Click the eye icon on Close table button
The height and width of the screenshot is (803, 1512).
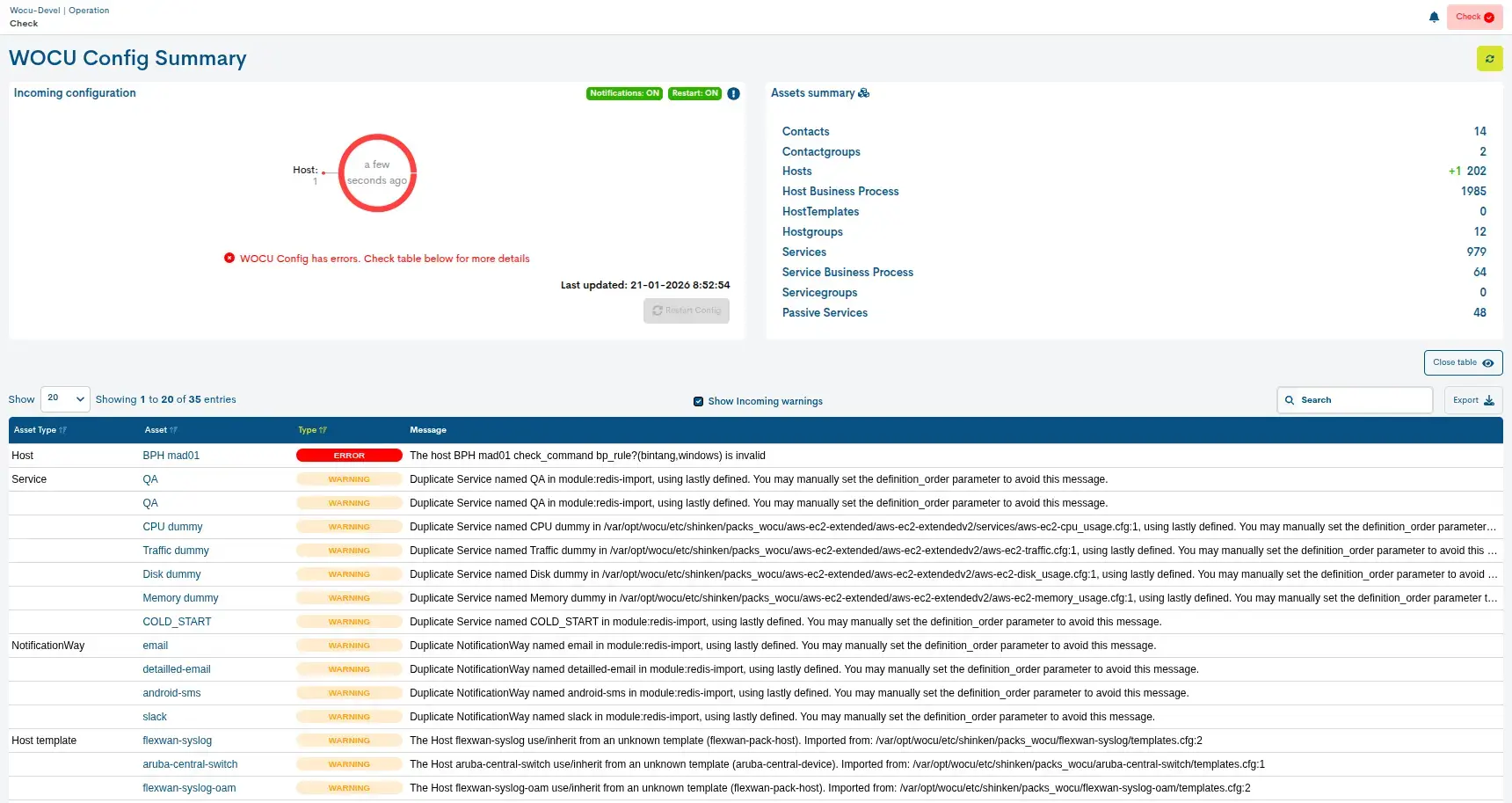(1487, 362)
